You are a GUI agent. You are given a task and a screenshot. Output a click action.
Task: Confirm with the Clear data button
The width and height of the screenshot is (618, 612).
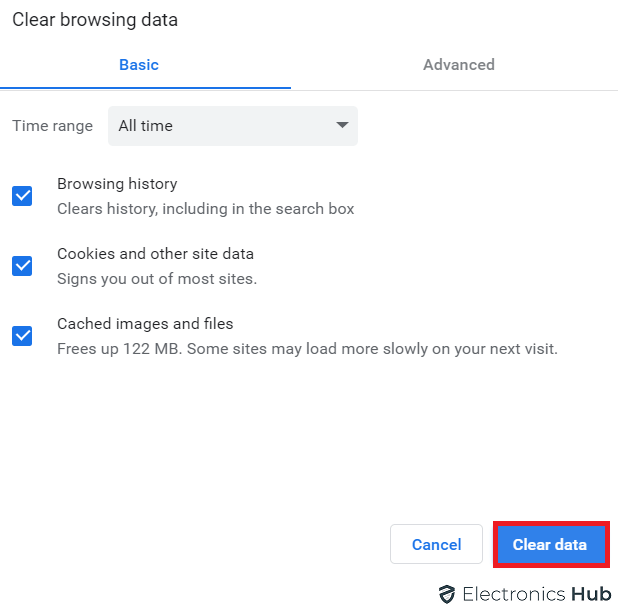(x=551, y=544)
